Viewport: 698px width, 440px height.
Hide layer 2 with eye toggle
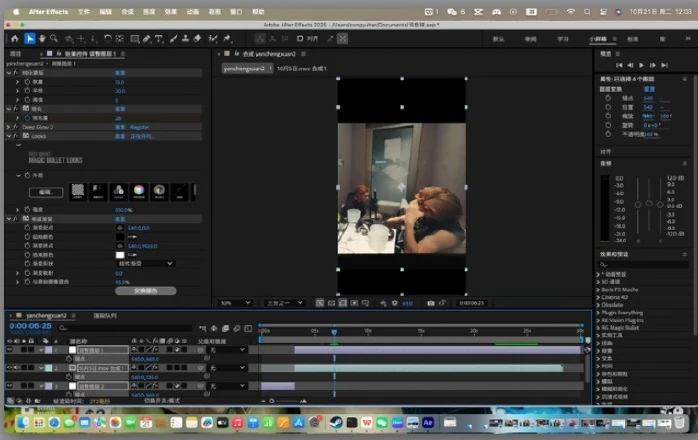[x=9, y=367]
